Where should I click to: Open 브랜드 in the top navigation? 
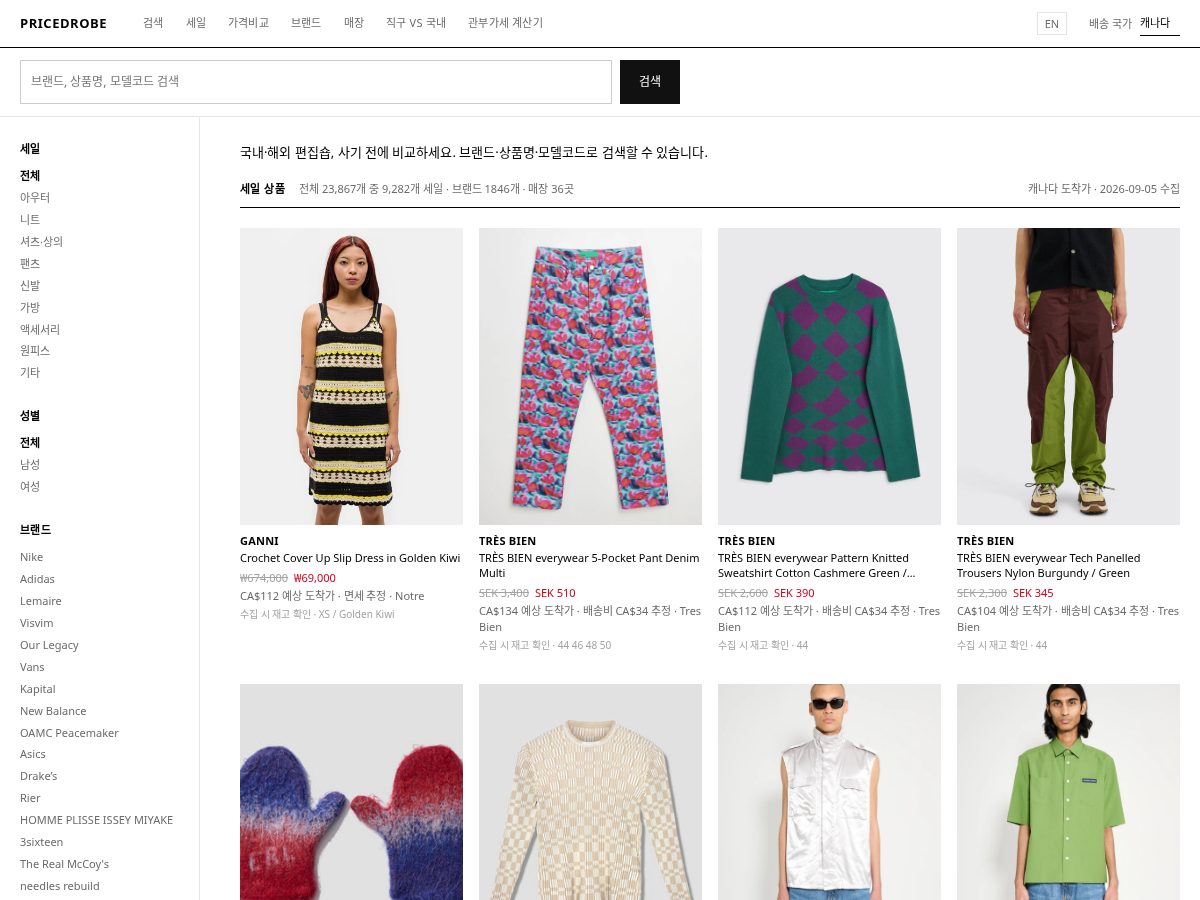click(x=306, y=22)
